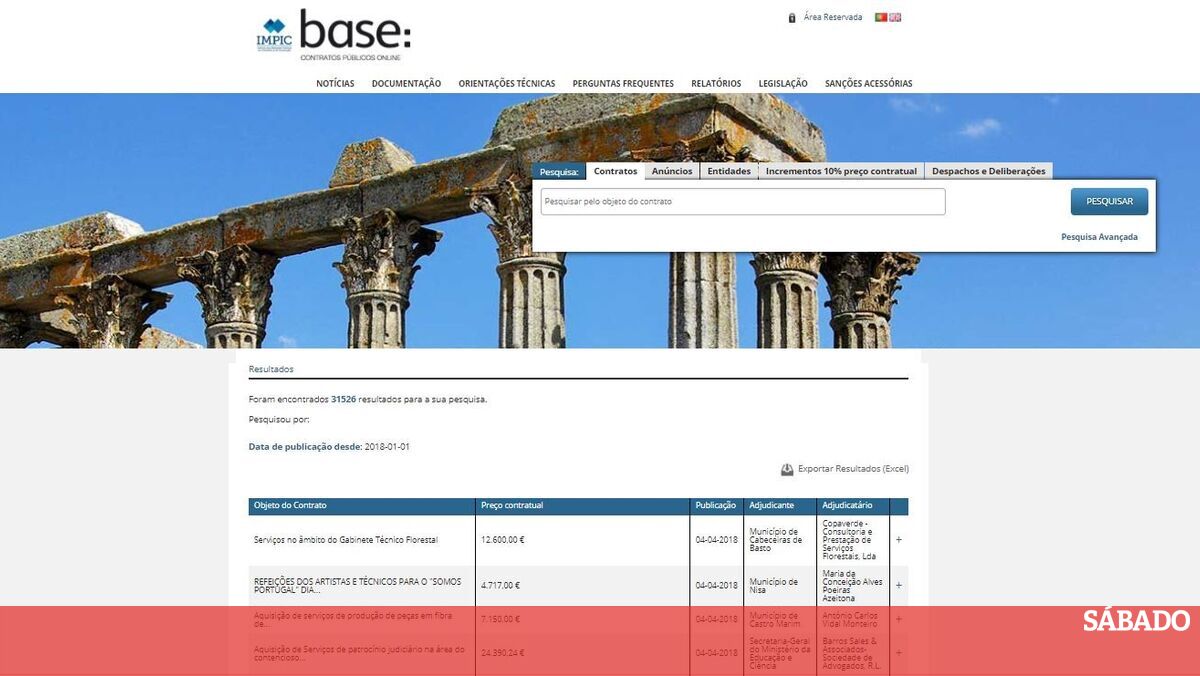Open the Documentação menu item

point(406,84)
